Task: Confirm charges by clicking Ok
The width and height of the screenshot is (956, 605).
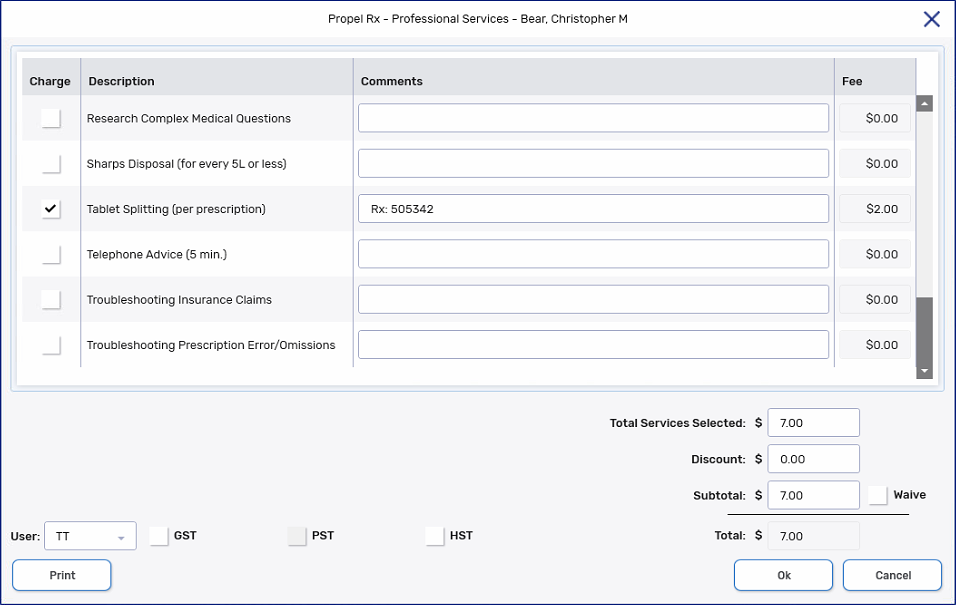Action: (783, 575)
